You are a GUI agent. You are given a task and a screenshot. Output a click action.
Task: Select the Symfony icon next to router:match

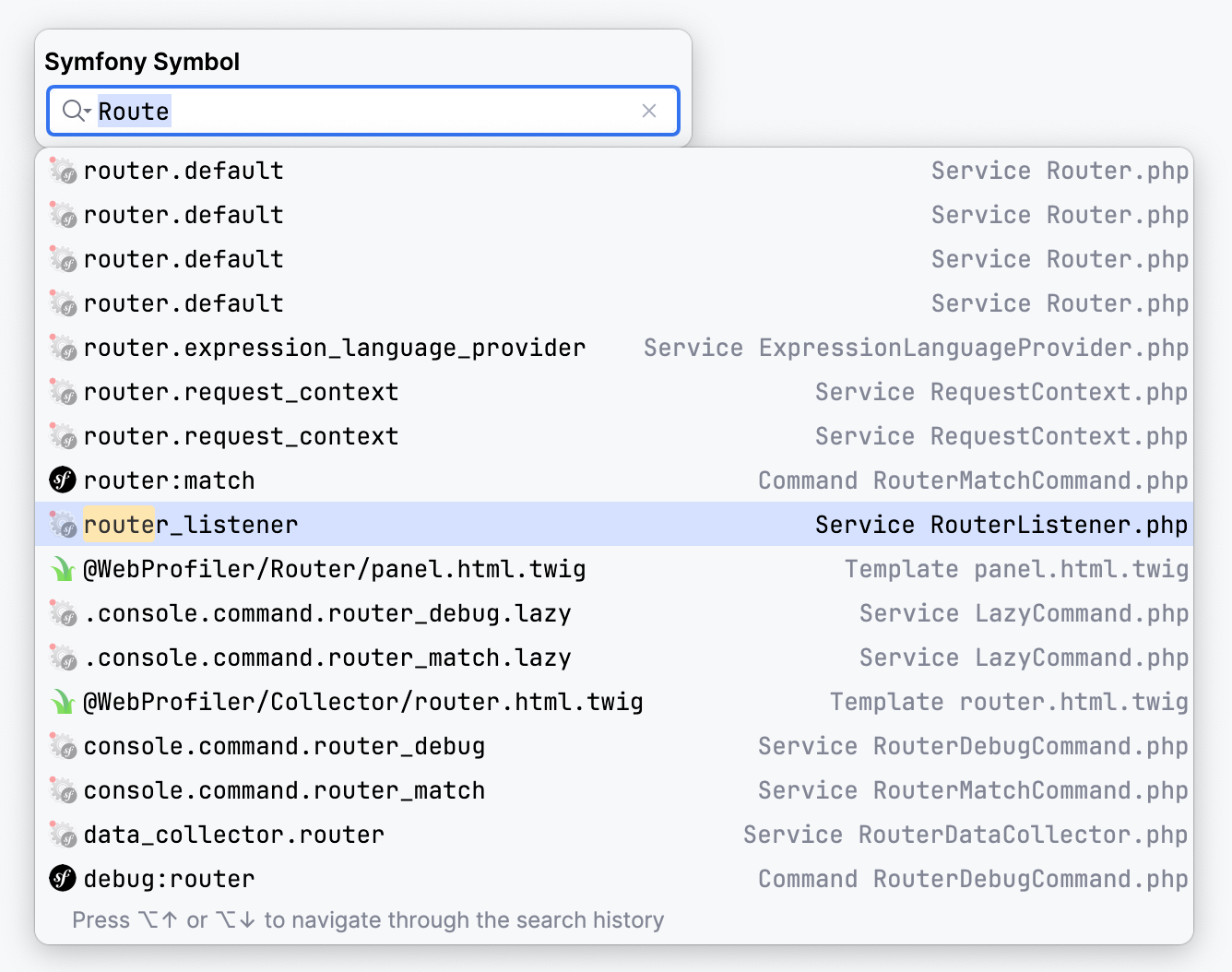(61, 480)
